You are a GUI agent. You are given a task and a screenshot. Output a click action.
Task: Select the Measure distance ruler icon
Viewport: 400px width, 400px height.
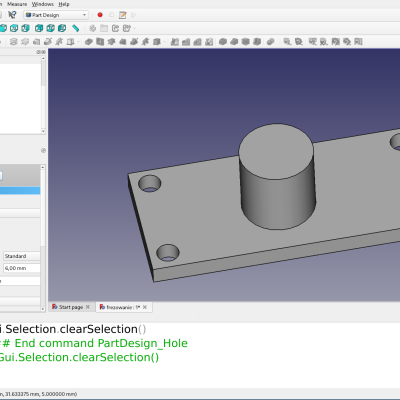pyautogui.click(x=76, y=28)
